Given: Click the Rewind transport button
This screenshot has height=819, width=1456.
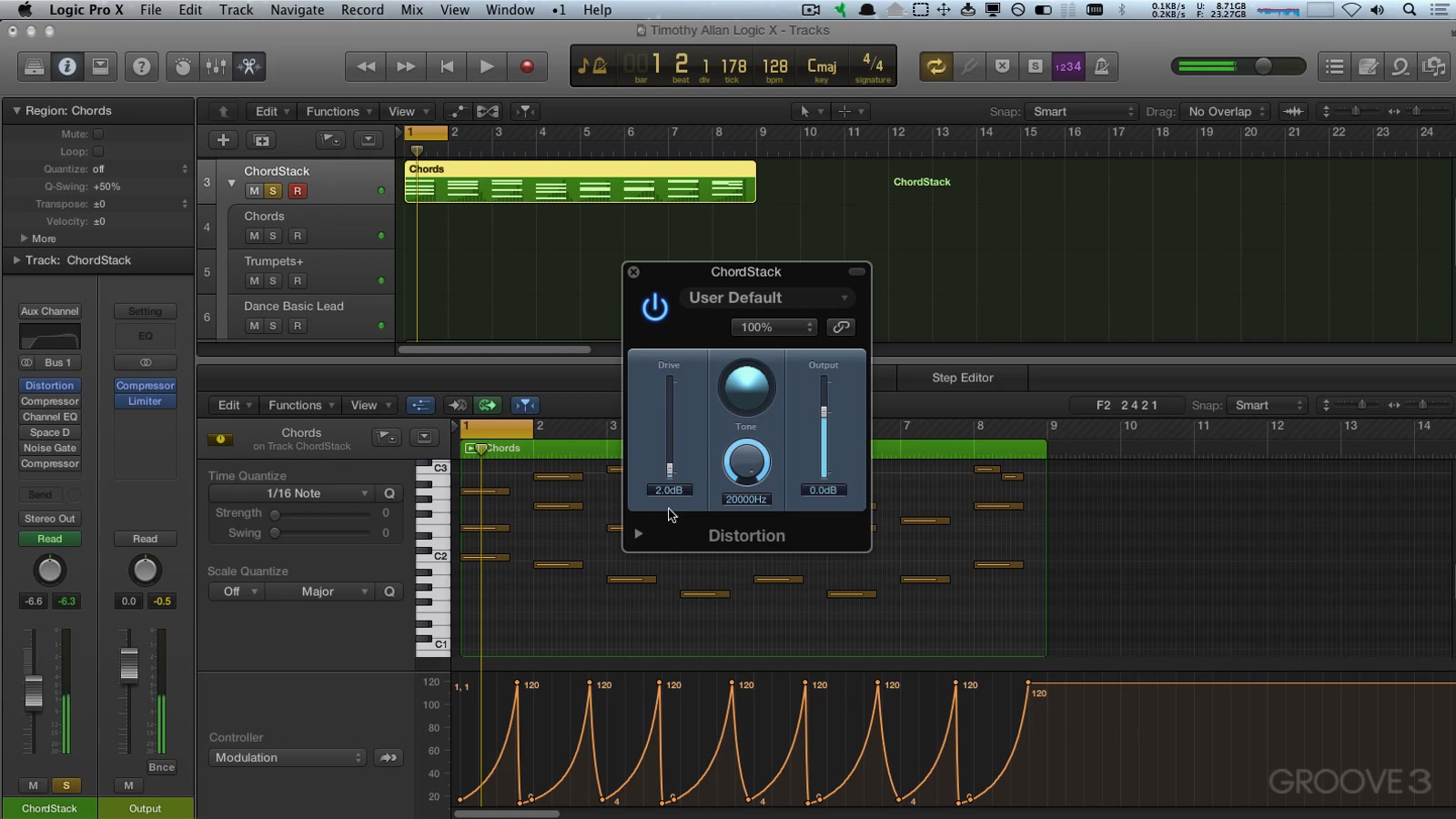Looking at the screenshot, I should tap(366, 66).
